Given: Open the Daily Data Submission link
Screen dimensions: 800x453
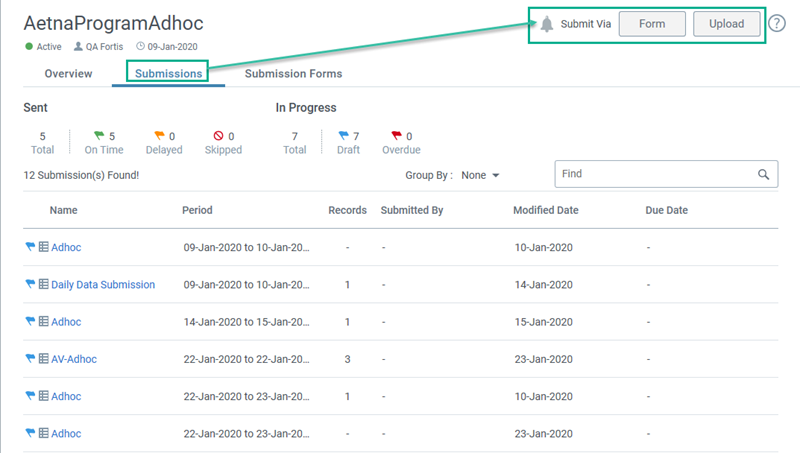Looking at the screenshot, I should click(x=103, y=285).
